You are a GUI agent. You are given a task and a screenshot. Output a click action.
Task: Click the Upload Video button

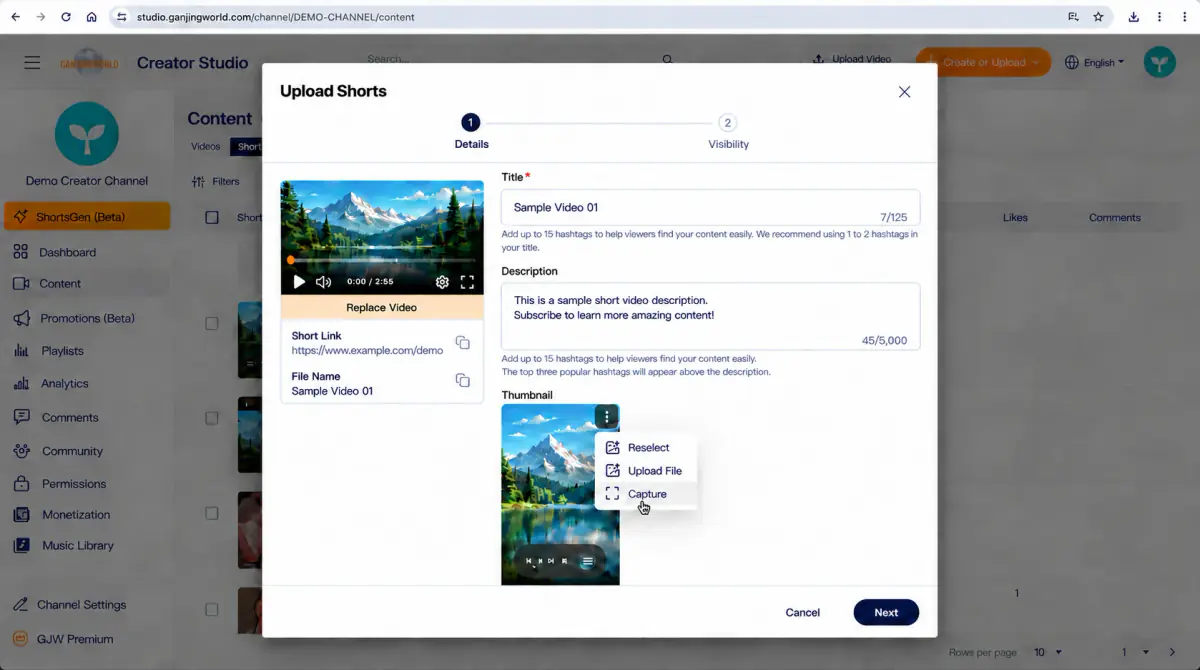pyautogui.click(x=852, y=60)
